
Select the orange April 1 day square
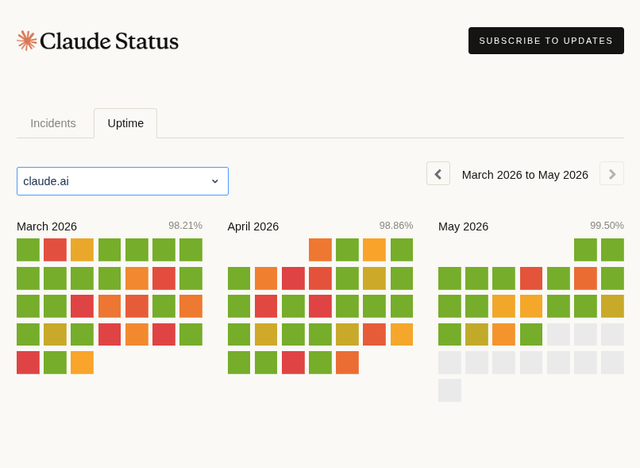[320, 250]
